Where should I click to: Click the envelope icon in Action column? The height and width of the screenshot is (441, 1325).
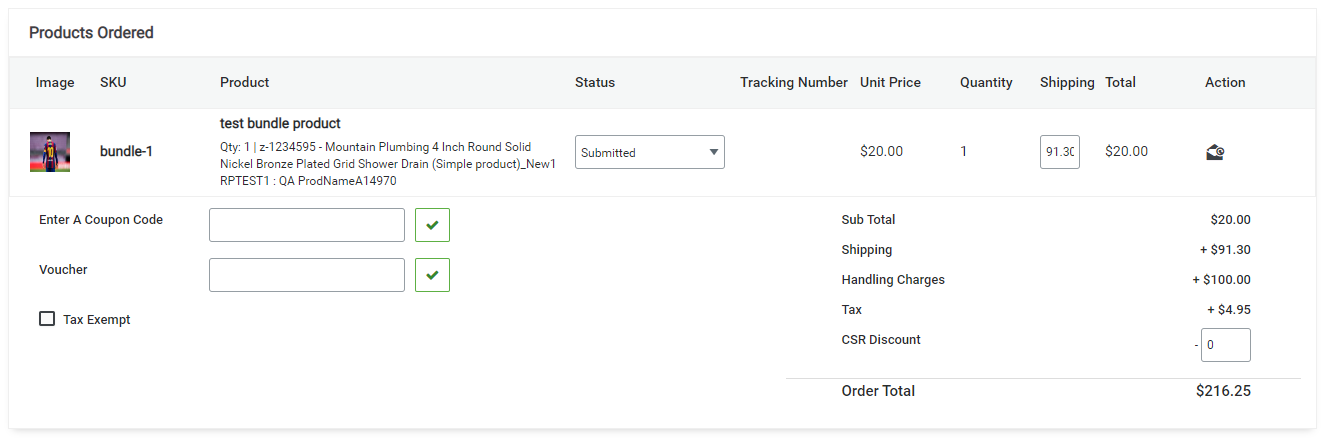pos(1215,152)
